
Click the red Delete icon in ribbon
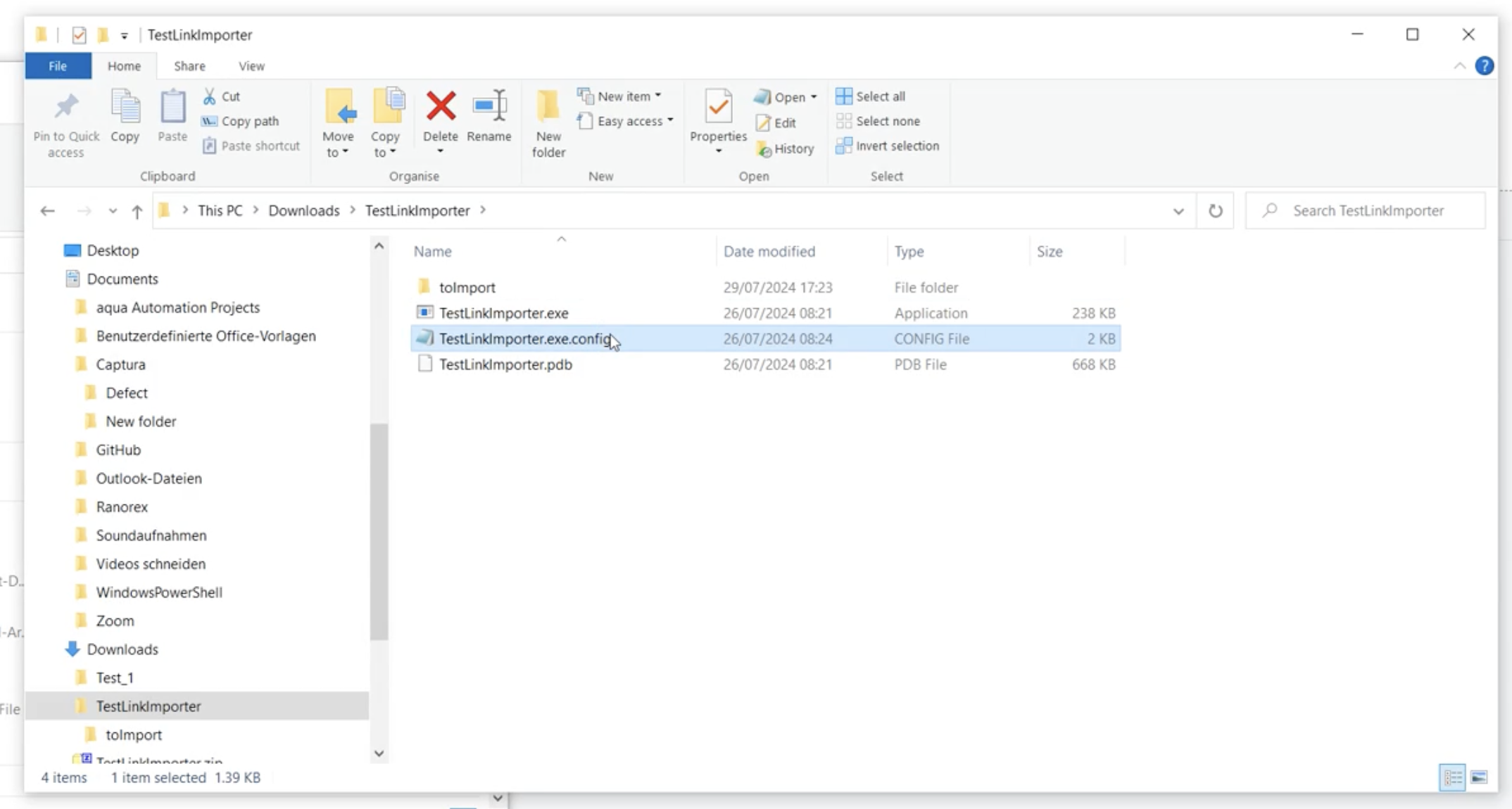click(x=441, y=107)
